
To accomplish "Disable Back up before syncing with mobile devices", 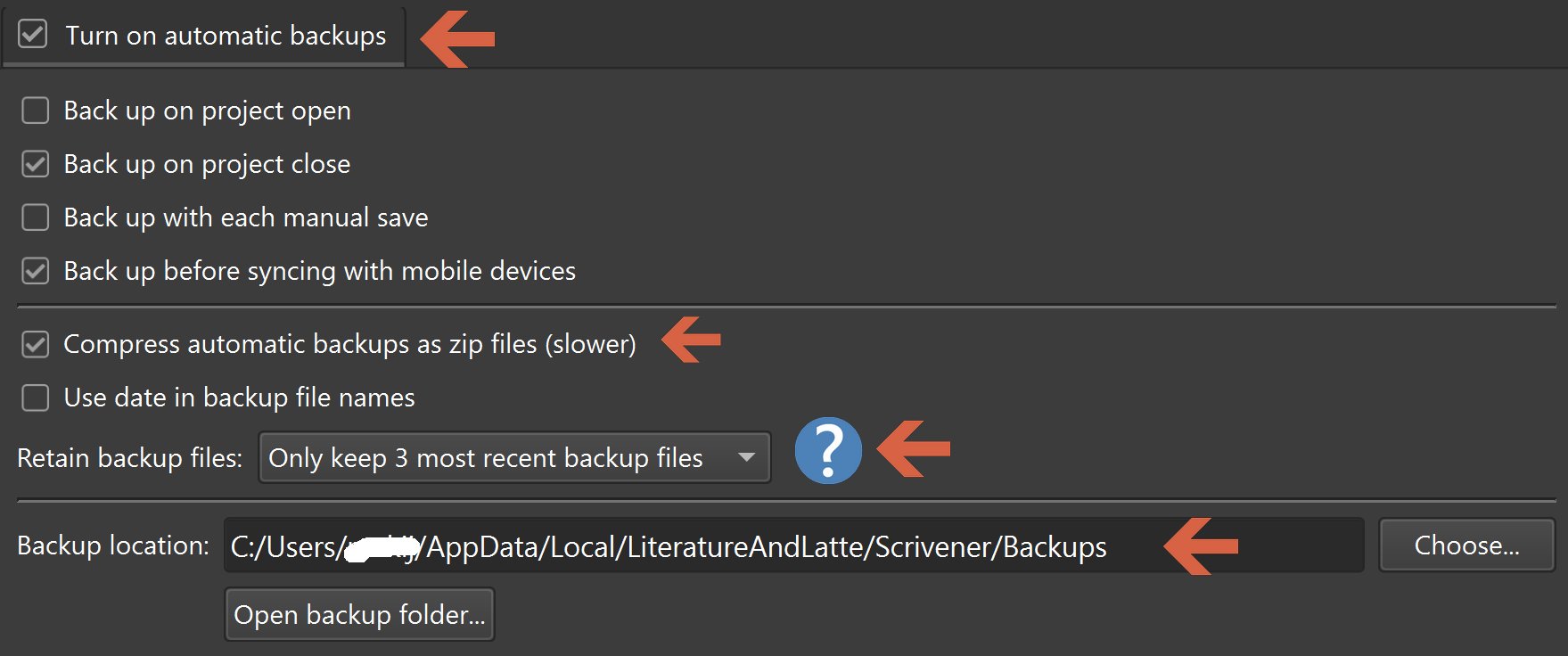I will click(36, 271).
